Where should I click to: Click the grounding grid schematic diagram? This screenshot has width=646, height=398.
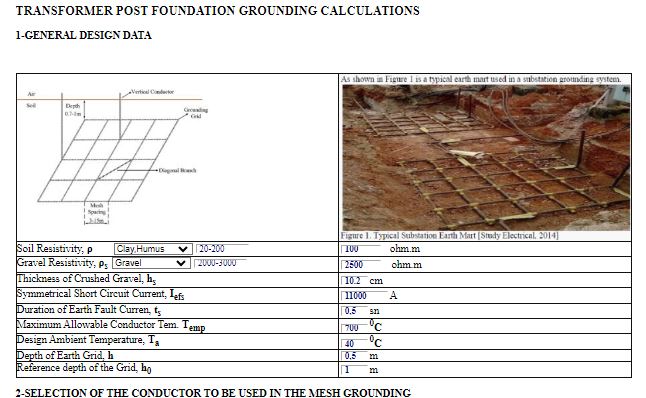point(116,157)
